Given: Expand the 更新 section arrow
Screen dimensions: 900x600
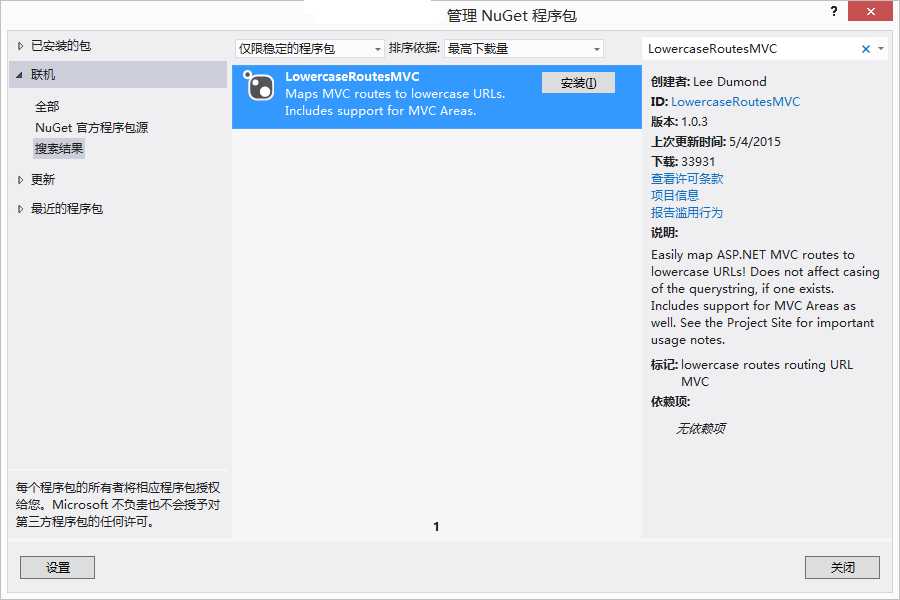Looking at the screenshot, I should pyautogui.click(x=20, y=180).
